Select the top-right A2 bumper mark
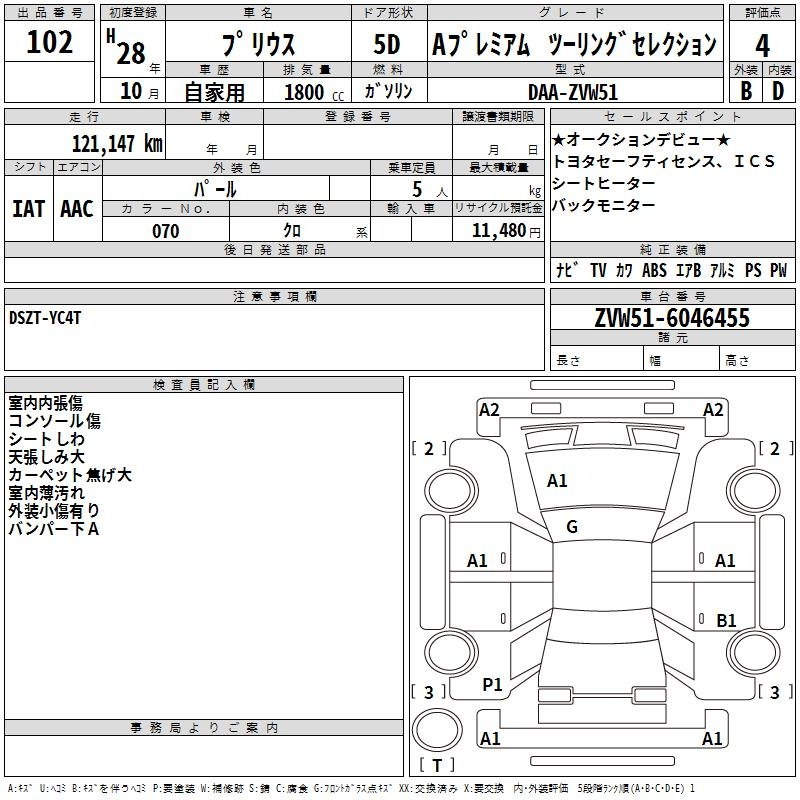800x800 pixels. [x=713, y=410]
